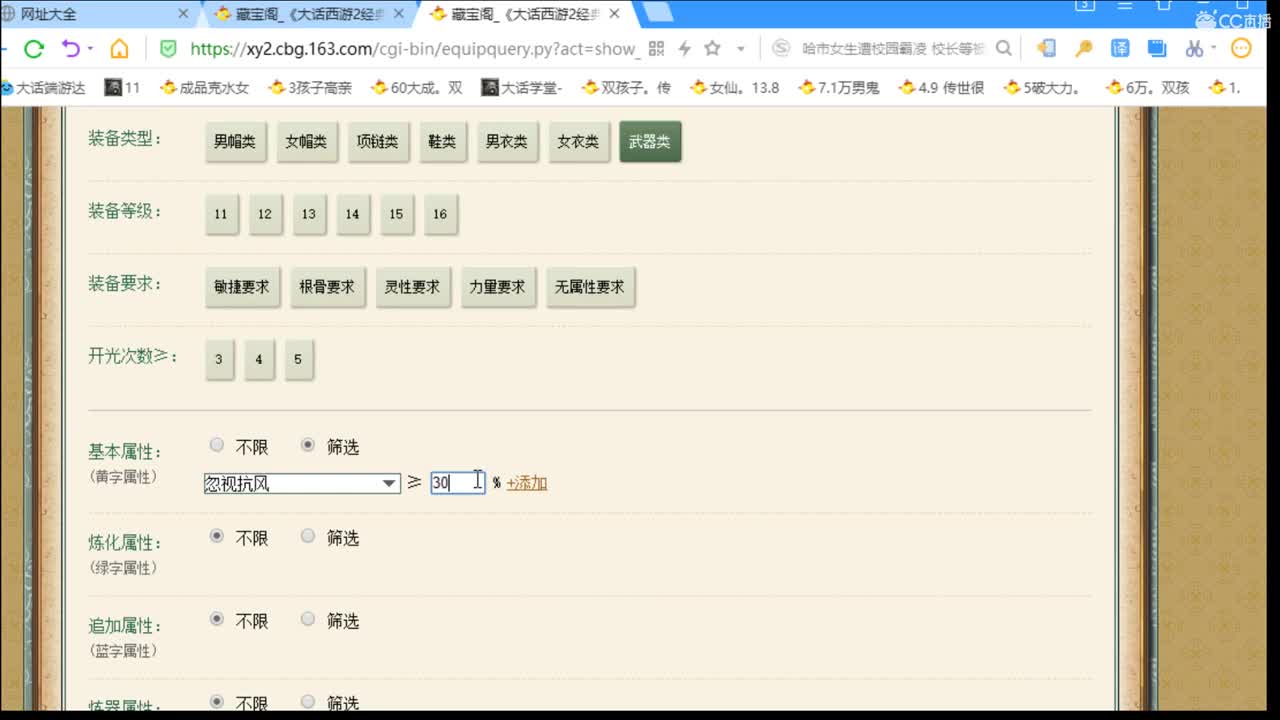This screenshot has width=1280, height=720.
Task: Switch to the first 藏宝阁 tab
Action: pyautogui.click(x=310, y=14)
